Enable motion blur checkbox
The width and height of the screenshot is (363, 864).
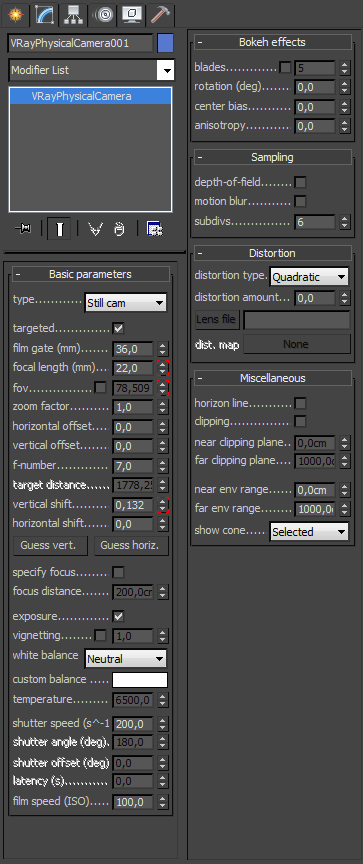coord(300,202)
